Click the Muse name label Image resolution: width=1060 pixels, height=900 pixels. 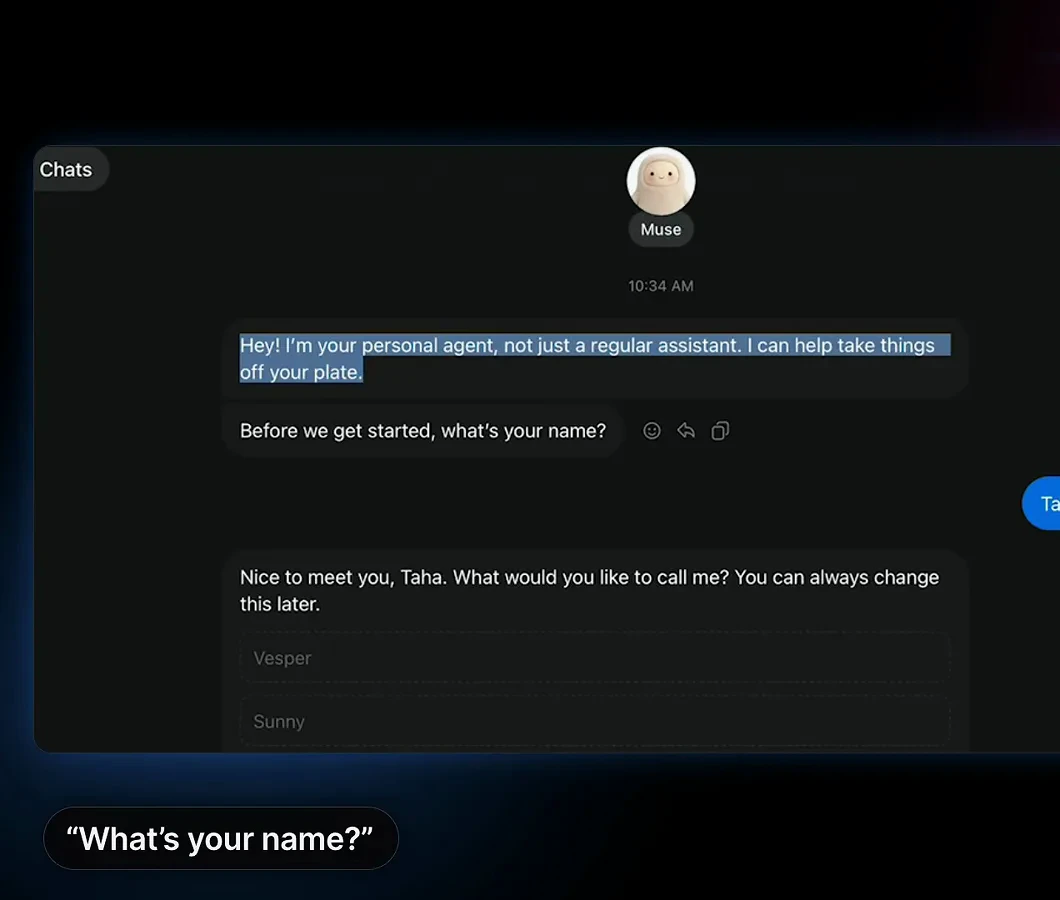661,229
